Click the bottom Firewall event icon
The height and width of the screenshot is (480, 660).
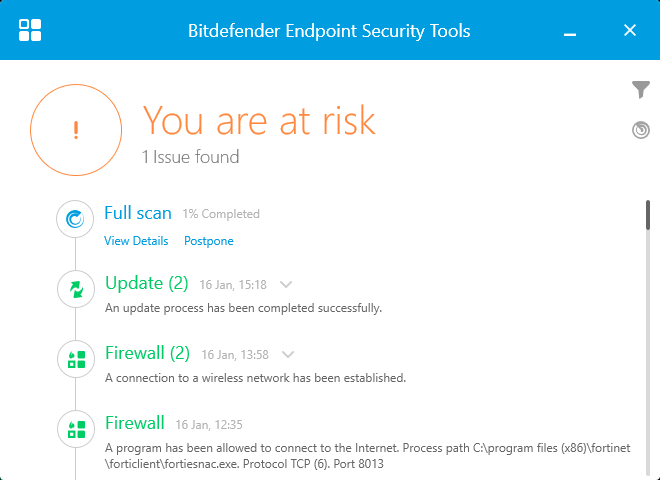click(x=76, y=429)
